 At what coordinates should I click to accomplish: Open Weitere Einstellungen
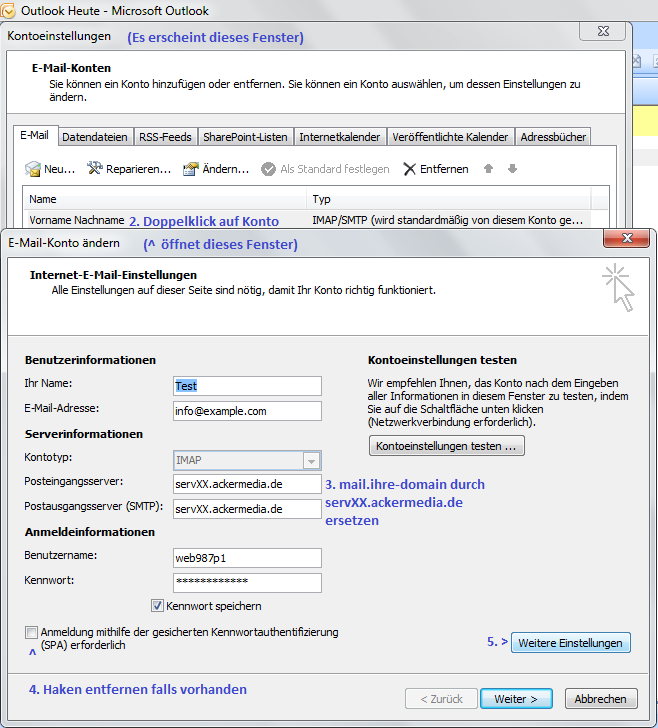pyautogui.click(x=571, y=643)
